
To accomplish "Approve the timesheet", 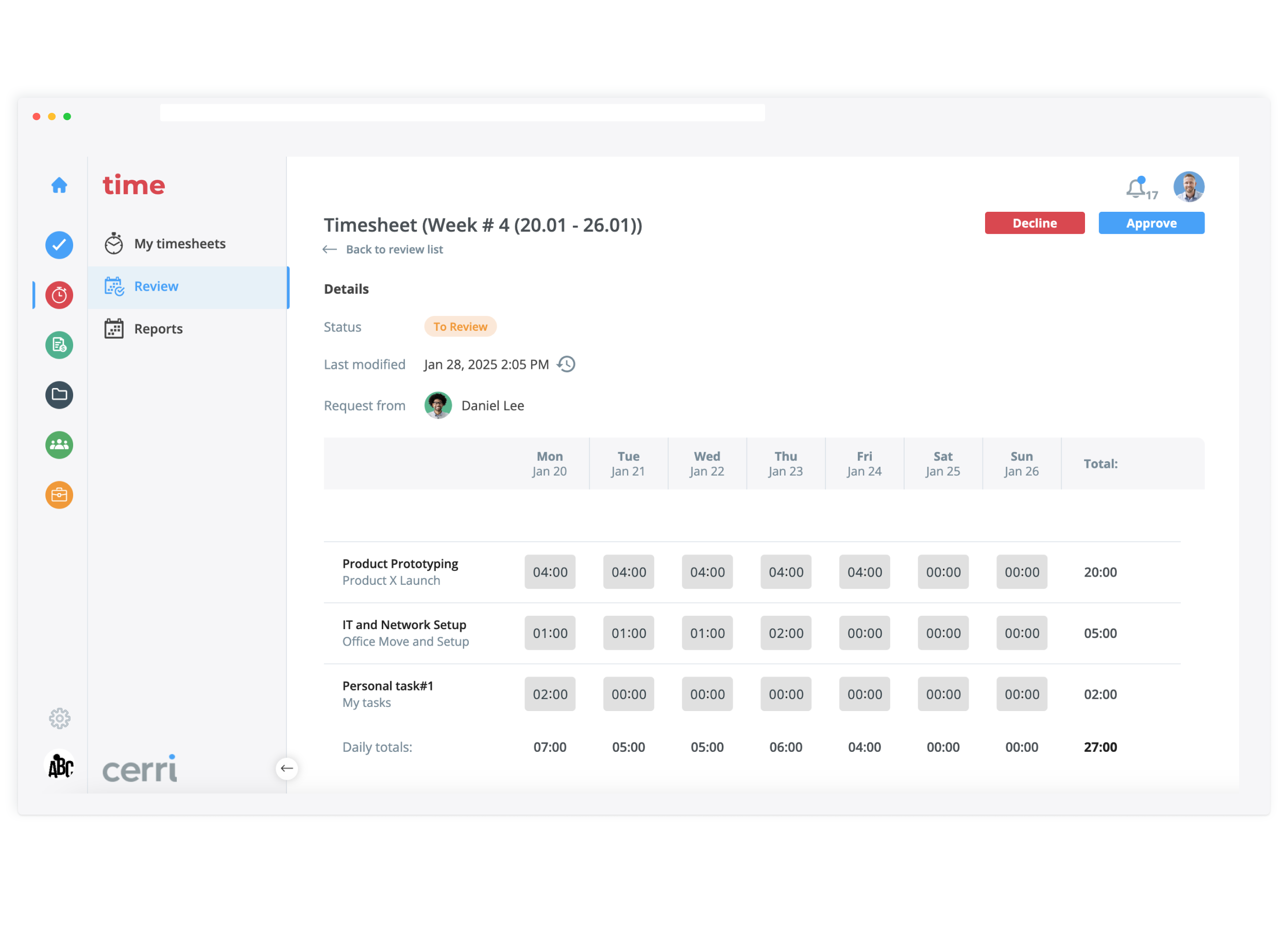I will click(1151, 223).
